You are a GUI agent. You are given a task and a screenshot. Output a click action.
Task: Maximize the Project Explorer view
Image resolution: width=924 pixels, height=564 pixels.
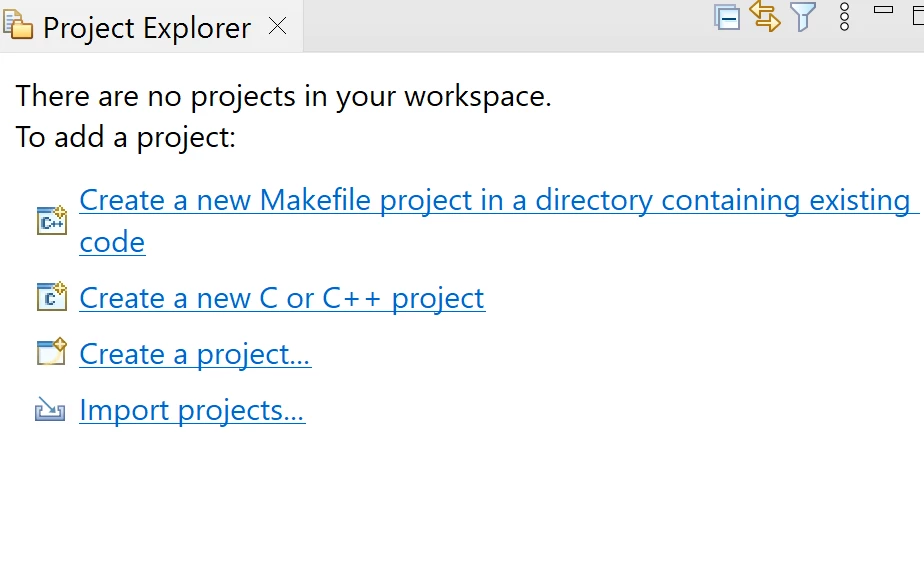click(x=918, y=15)
